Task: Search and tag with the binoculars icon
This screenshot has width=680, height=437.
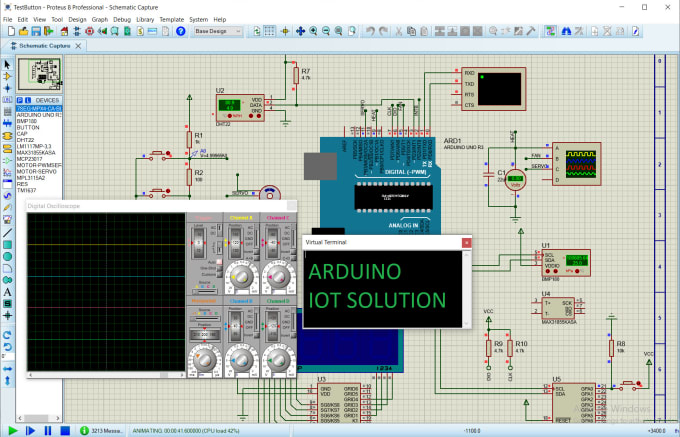Action: pos(566,31)
